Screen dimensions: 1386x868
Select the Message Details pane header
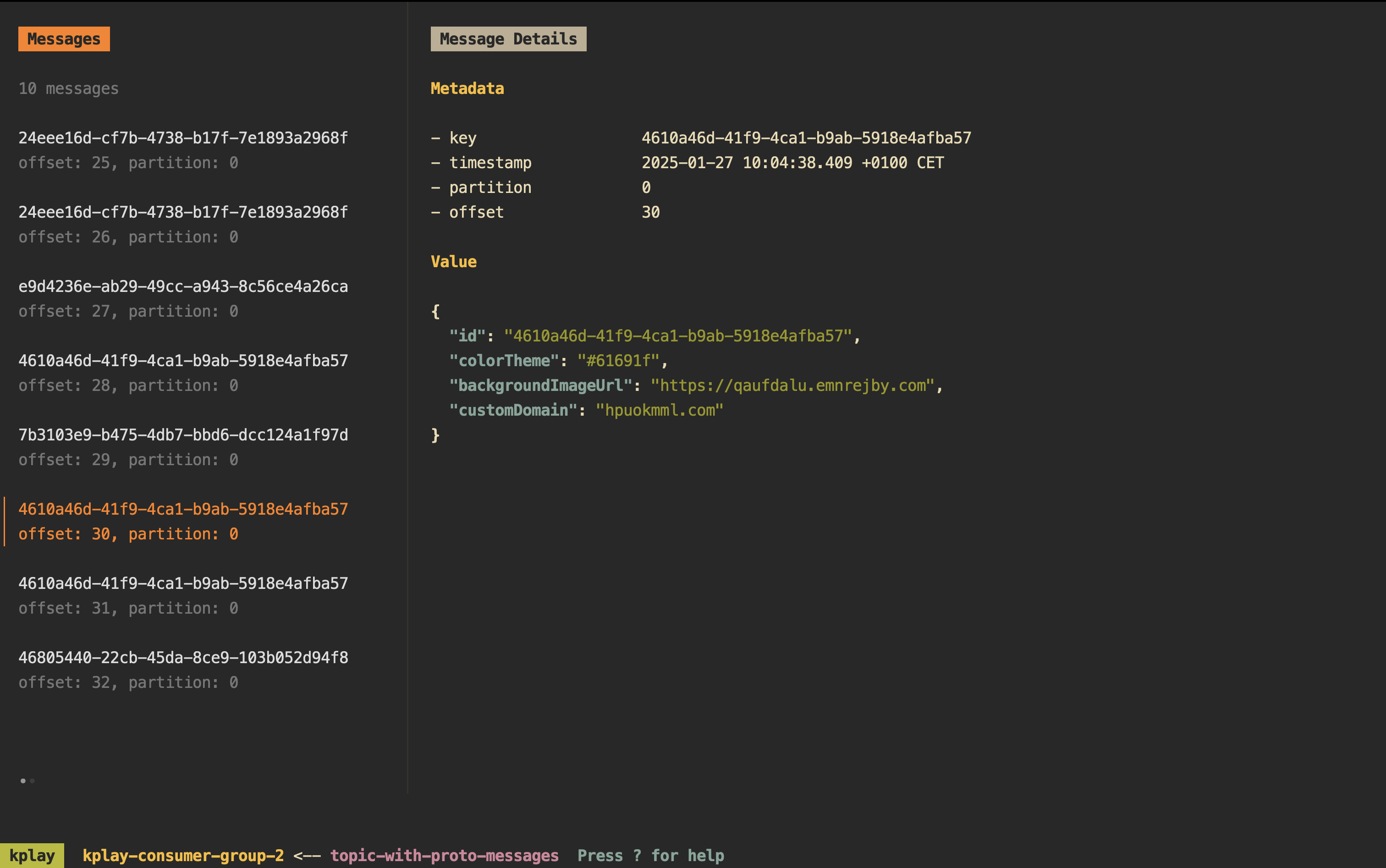(508, 39)
